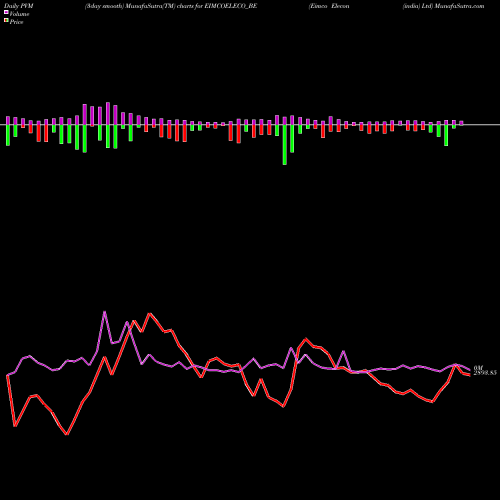
Task: Select the 'Price' legend label
Action: coord(16,22)
